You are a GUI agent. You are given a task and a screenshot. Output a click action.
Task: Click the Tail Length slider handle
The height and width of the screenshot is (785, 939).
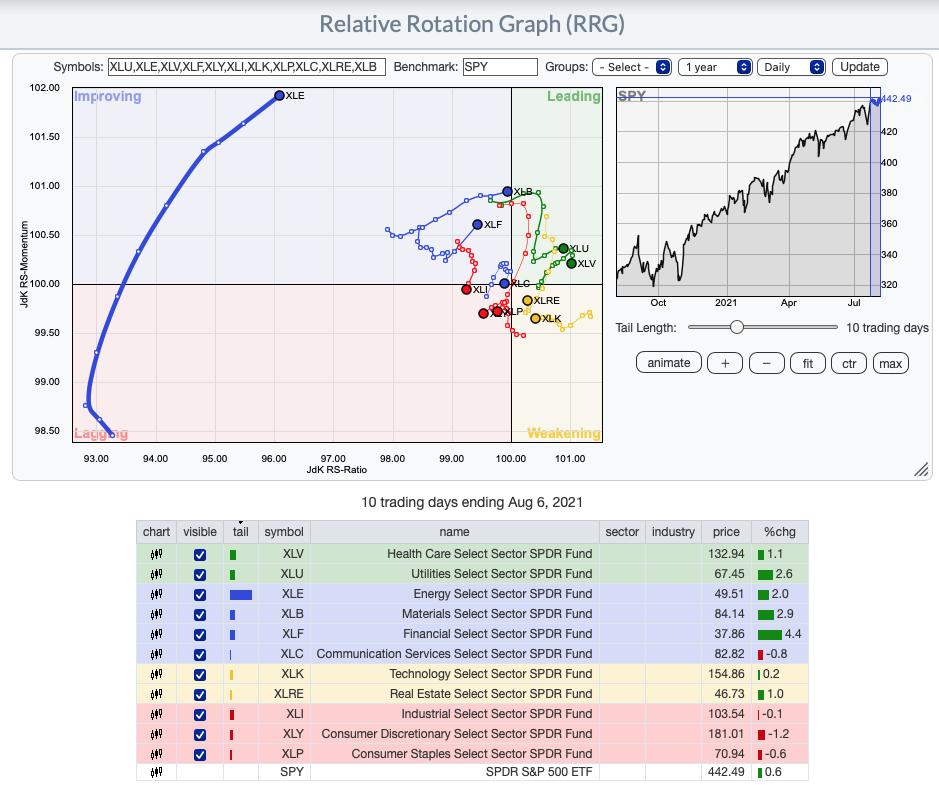click(737, 327)
